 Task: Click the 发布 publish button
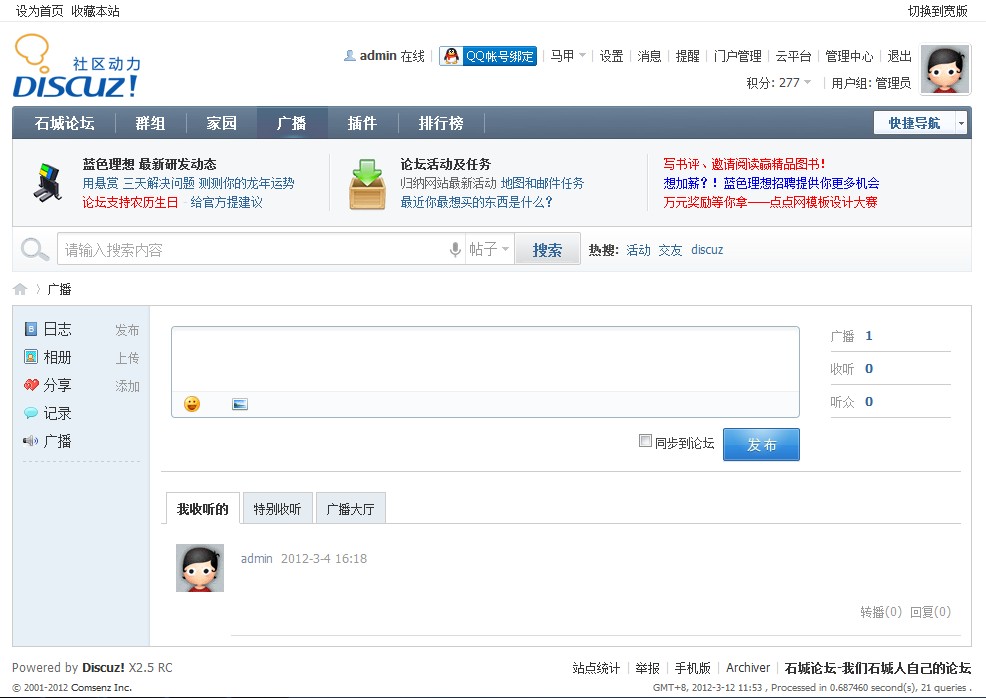coord(762,445)
